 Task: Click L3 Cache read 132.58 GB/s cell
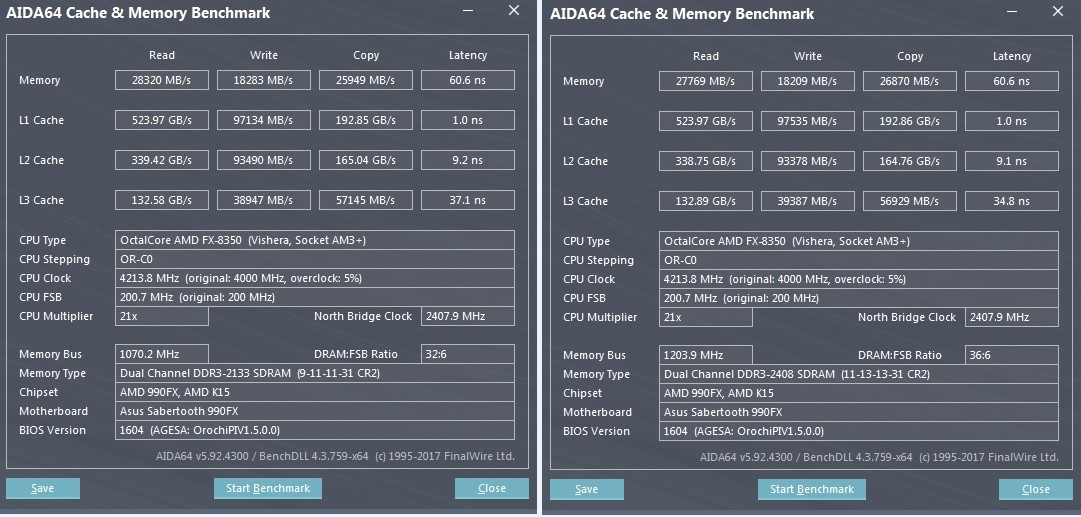click(162, 200)
